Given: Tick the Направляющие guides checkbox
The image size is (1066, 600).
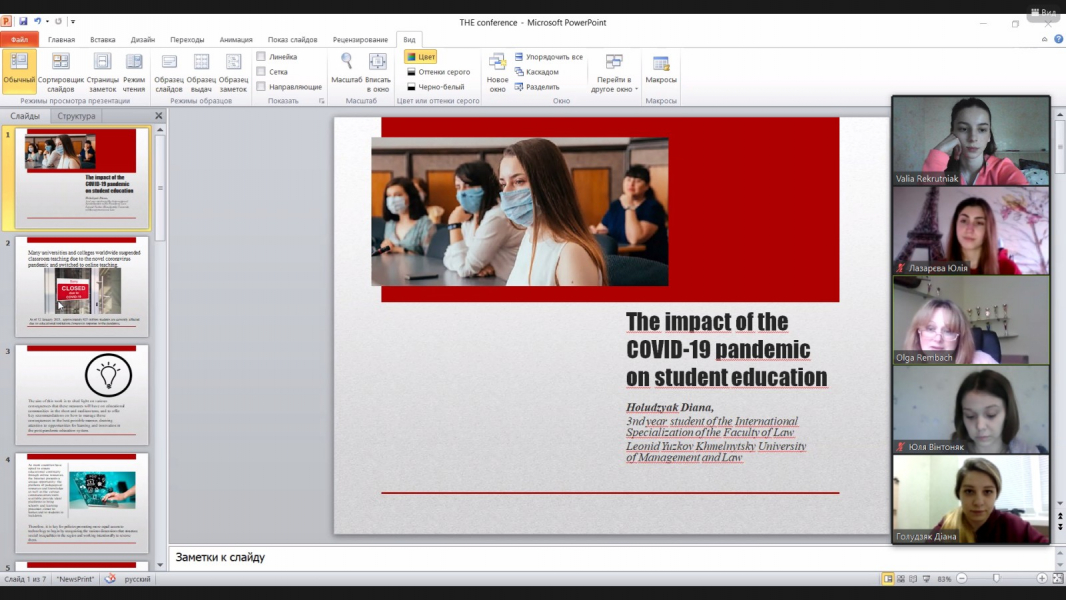Looking at the screenshot, I should [261, 87].
